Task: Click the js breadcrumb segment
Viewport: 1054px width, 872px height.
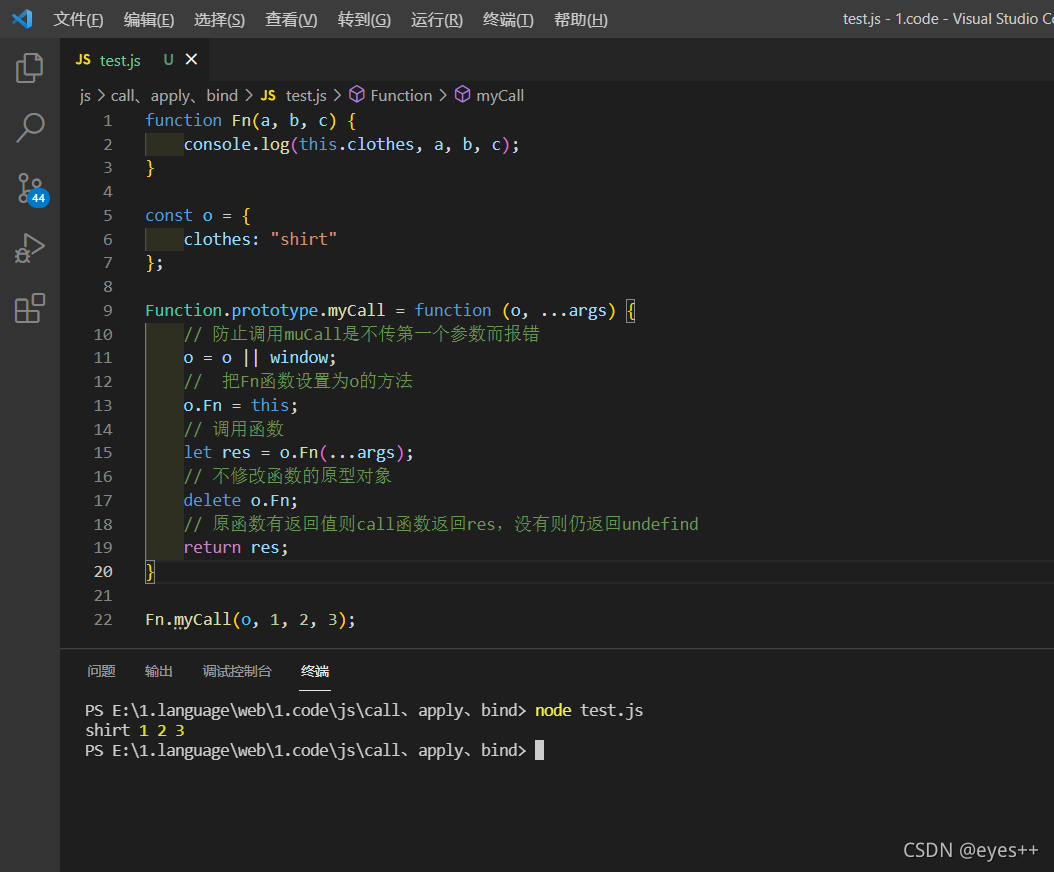Action: [x=85, y=96]
